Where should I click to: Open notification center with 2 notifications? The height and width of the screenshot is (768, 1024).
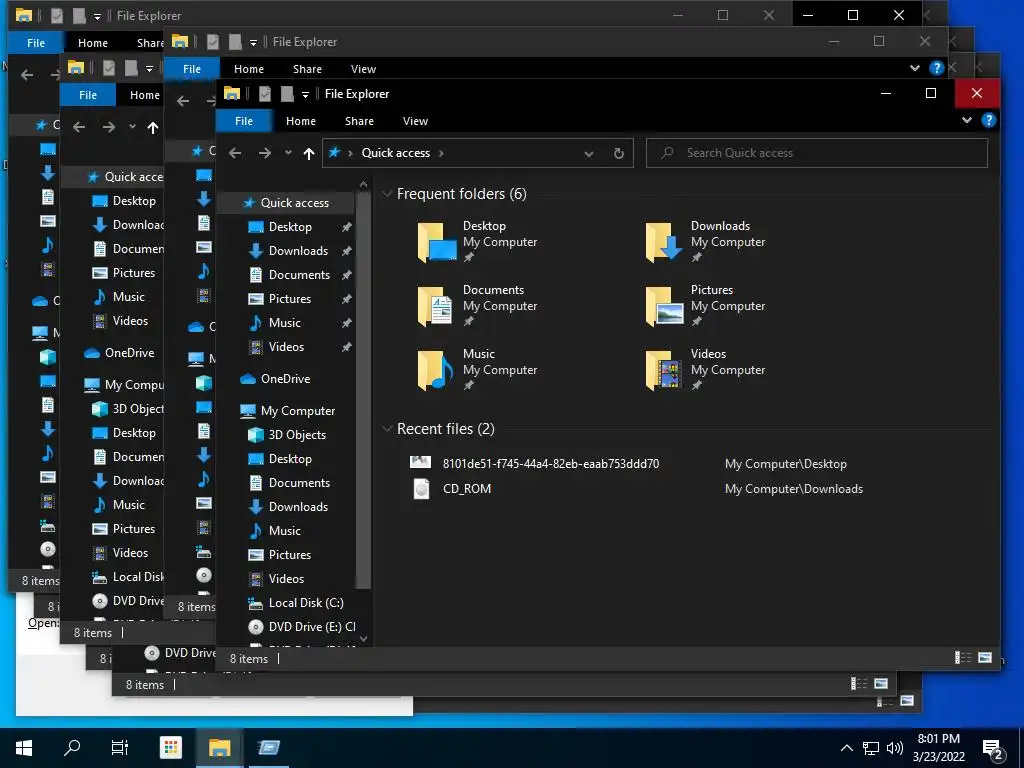[993, 749]
